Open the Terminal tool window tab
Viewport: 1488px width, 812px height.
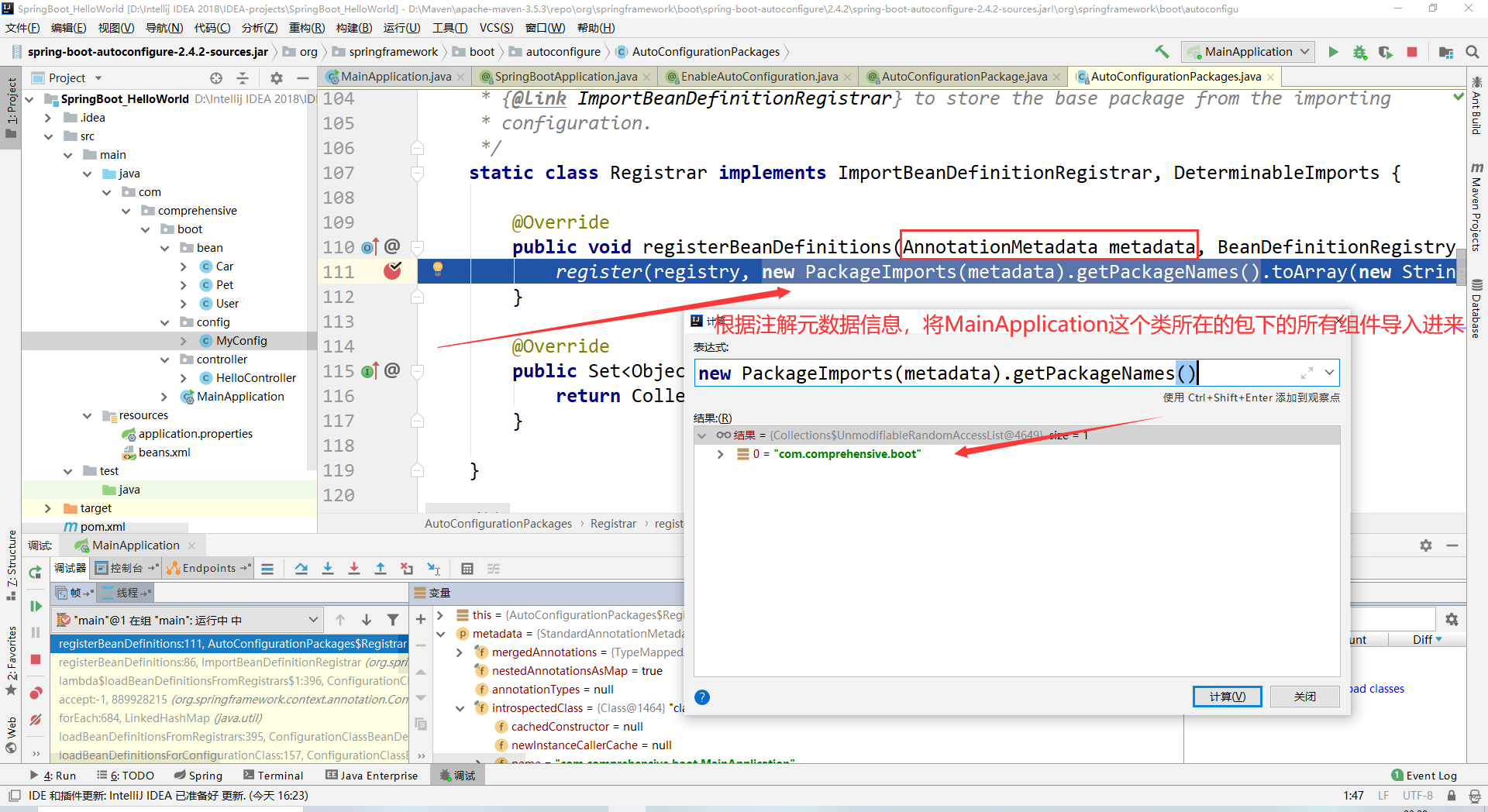coord(273,775)
